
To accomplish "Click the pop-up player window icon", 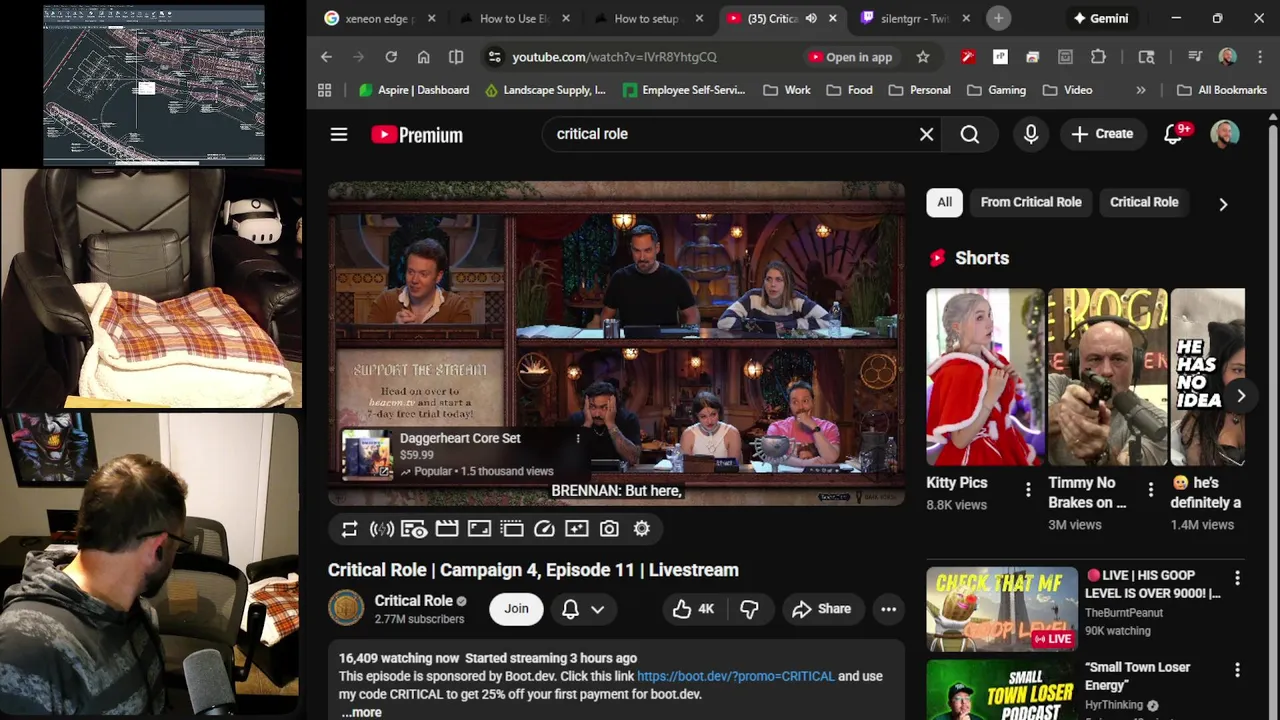I will tap(512, 529).
